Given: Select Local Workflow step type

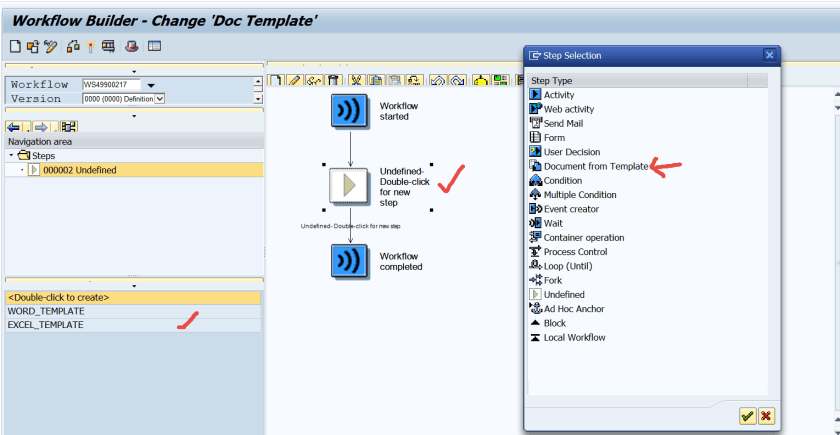Looking at the screenshot, I should (574, 338).
